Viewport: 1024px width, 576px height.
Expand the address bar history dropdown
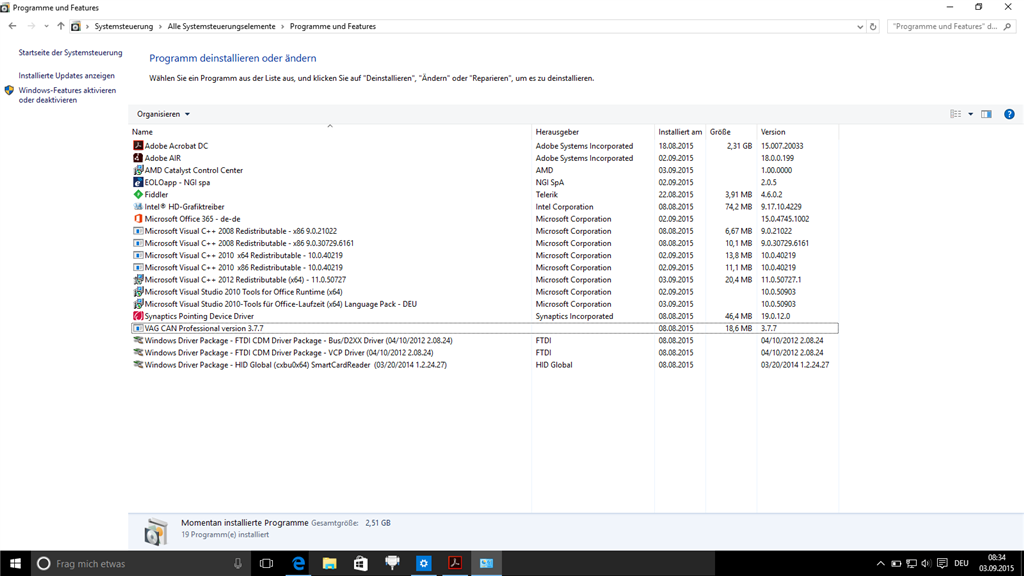[x=859, y=27]
